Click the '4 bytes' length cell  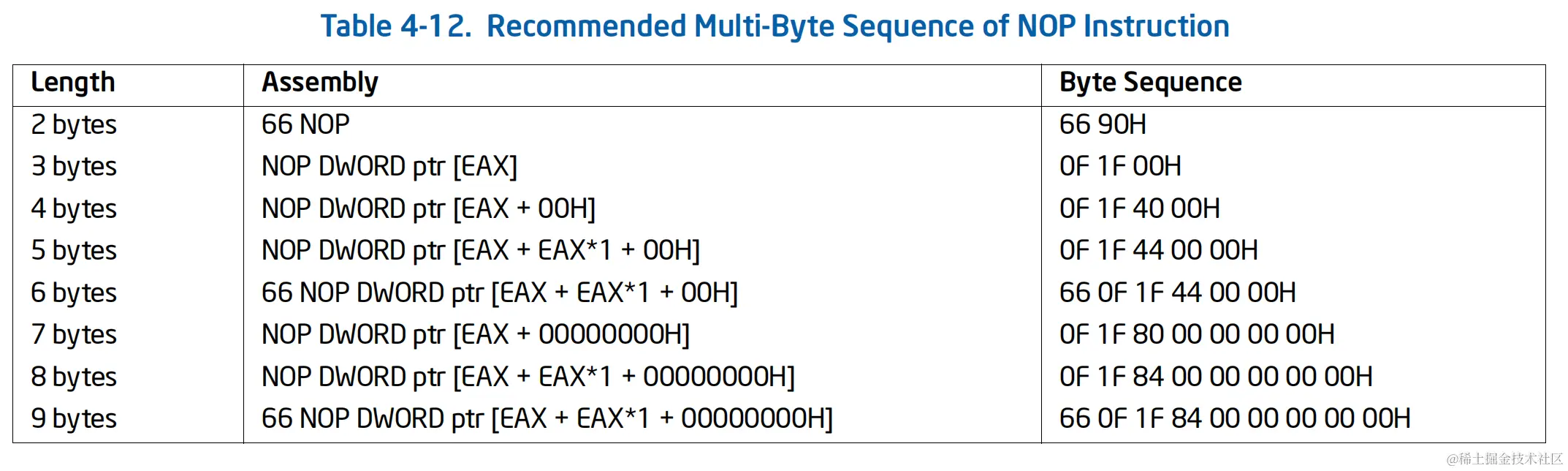point(74,208)
